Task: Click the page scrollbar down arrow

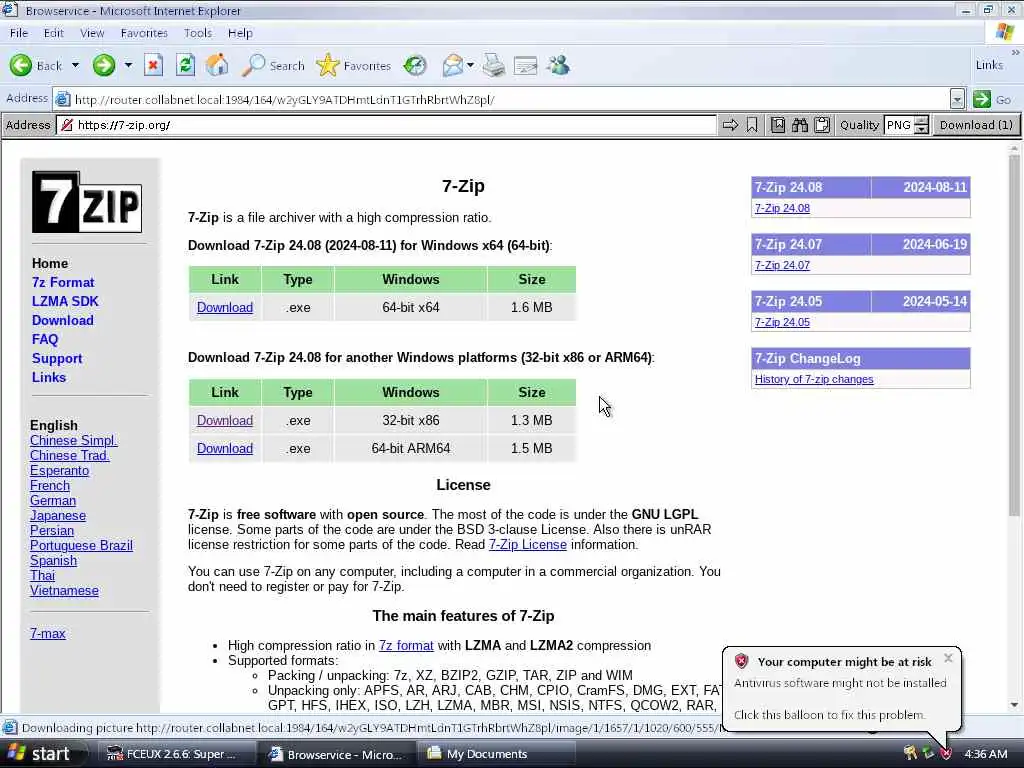Action: tap(1014, 705)
